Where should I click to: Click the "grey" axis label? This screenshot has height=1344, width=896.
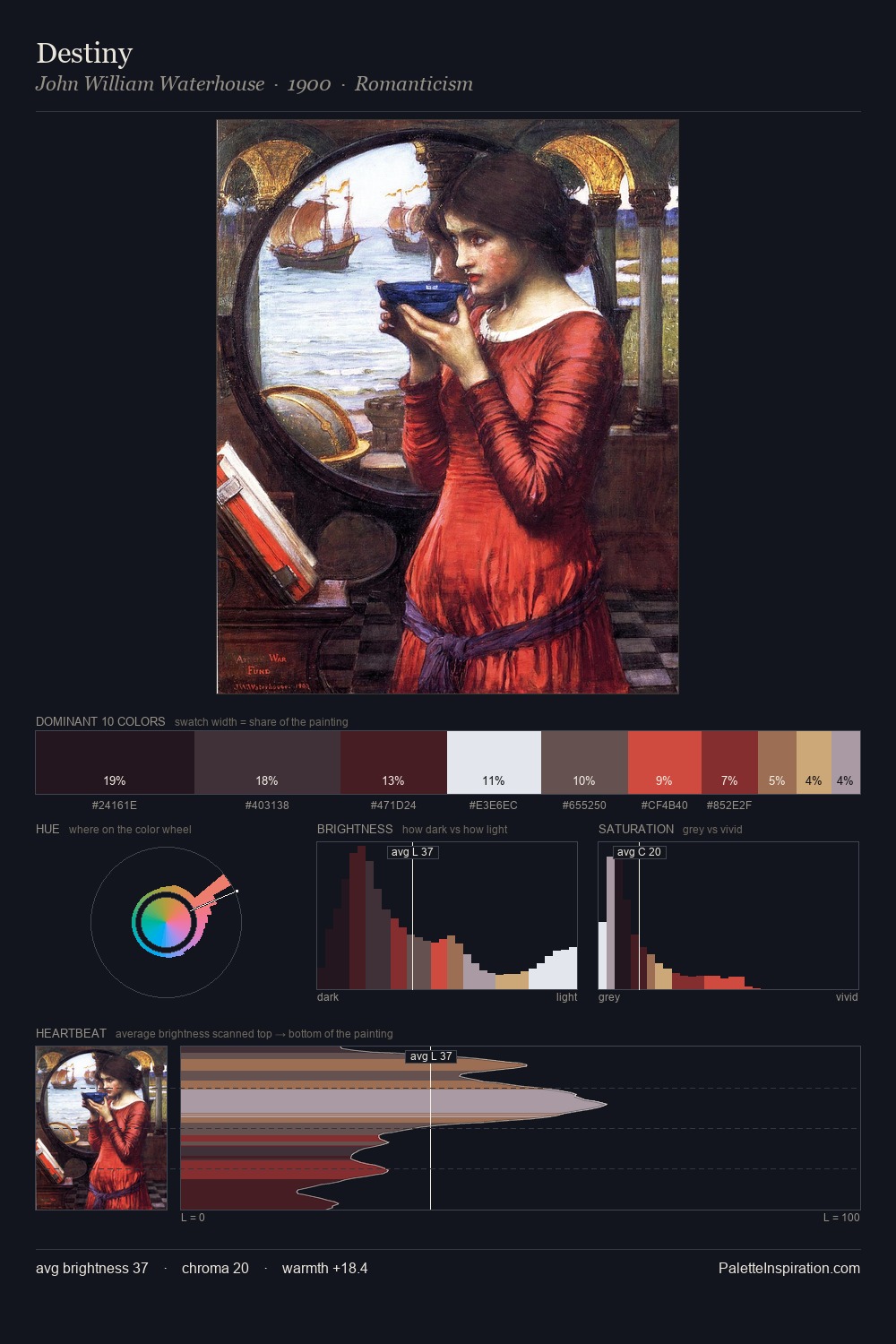coord(609,997)
